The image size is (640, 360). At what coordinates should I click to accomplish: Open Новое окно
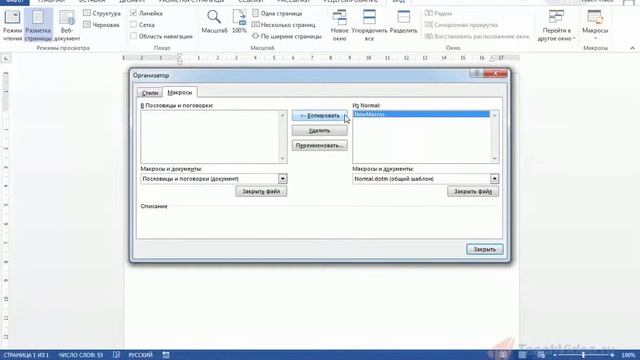coord(340,25)
